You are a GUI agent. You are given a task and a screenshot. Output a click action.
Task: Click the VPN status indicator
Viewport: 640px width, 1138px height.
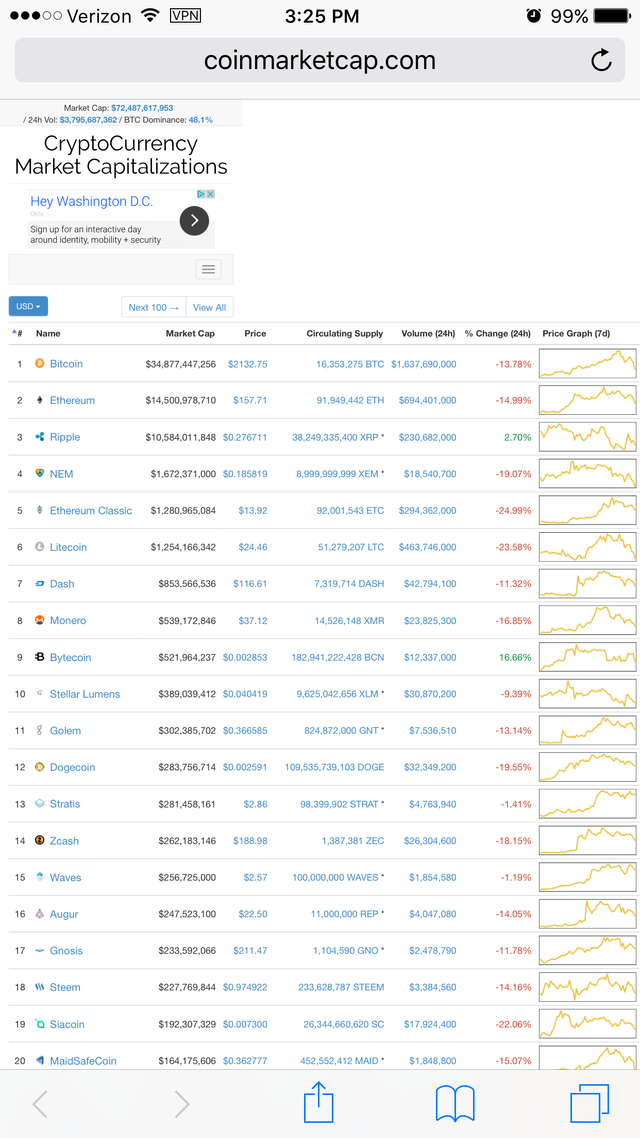(x=185, y=15)
